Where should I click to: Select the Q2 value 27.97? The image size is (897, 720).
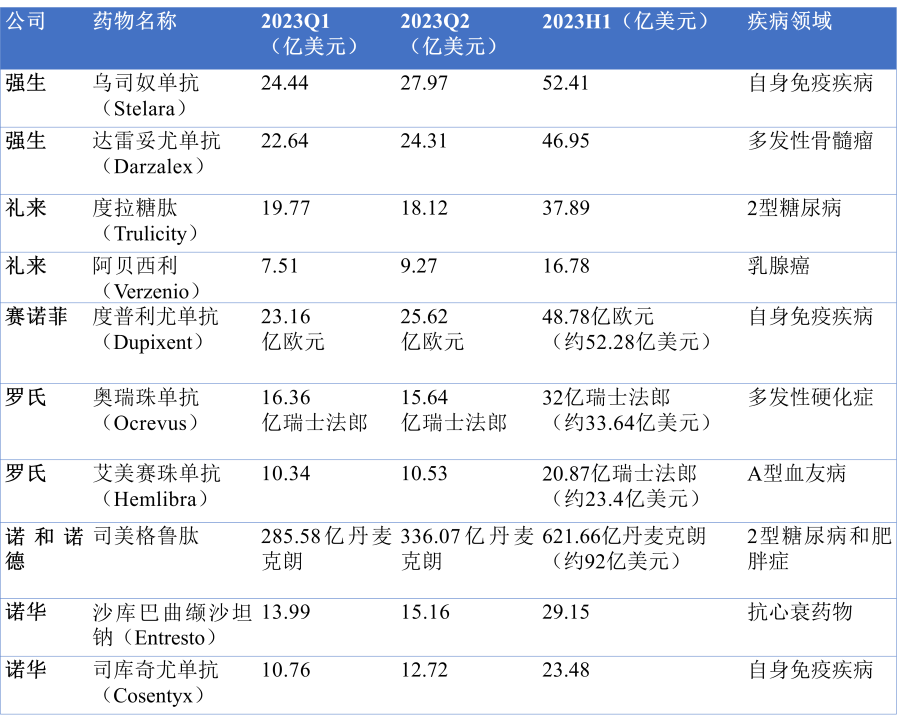point(424,83)
